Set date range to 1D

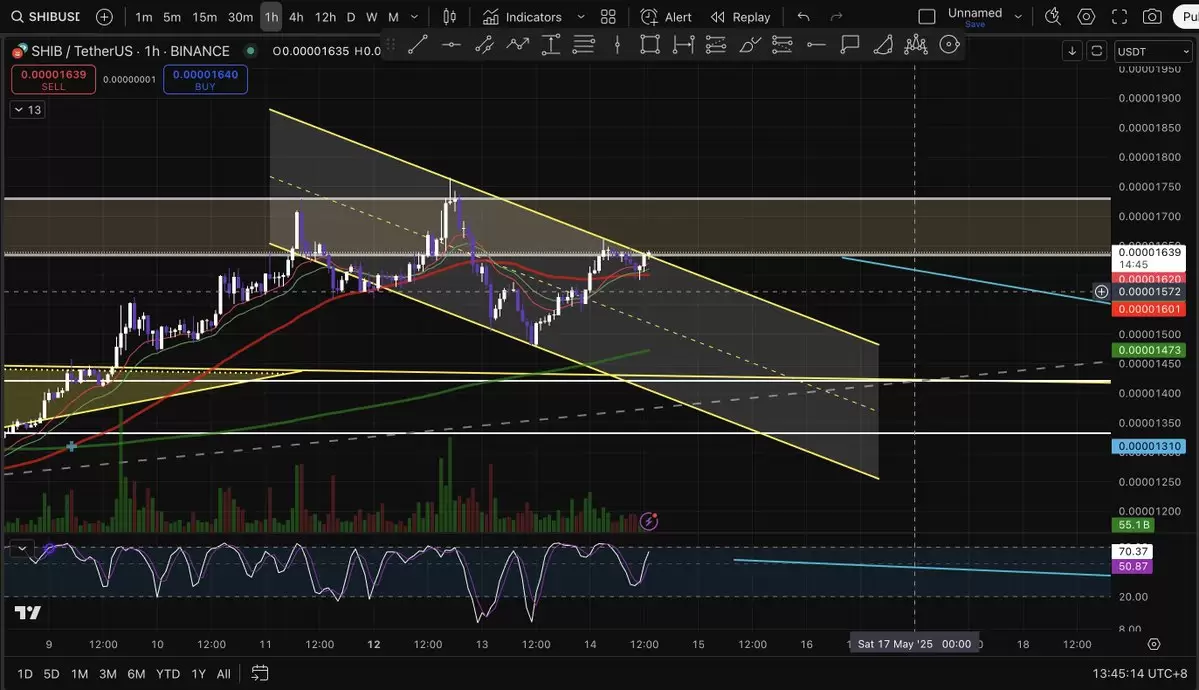[24, 674]
